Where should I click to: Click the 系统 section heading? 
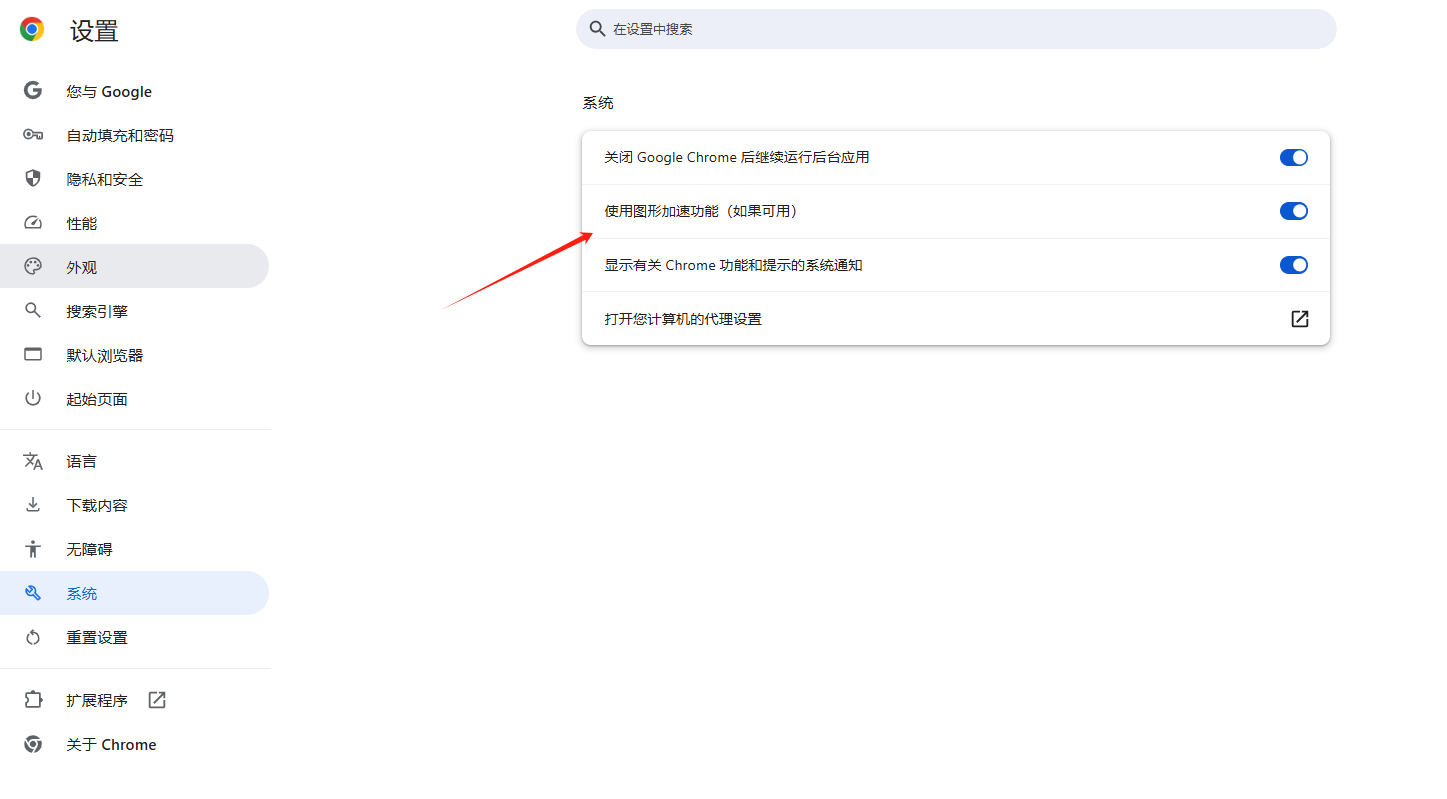[x=598, y=103]
